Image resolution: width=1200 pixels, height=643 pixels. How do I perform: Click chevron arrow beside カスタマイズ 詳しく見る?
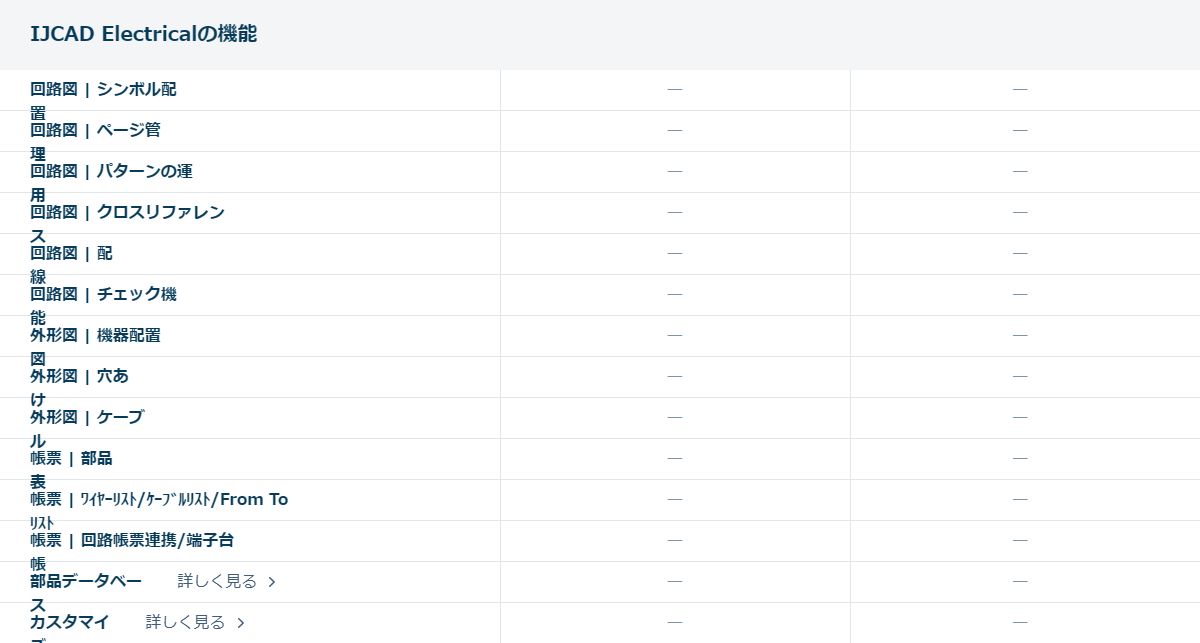click(x=240, y=623)
